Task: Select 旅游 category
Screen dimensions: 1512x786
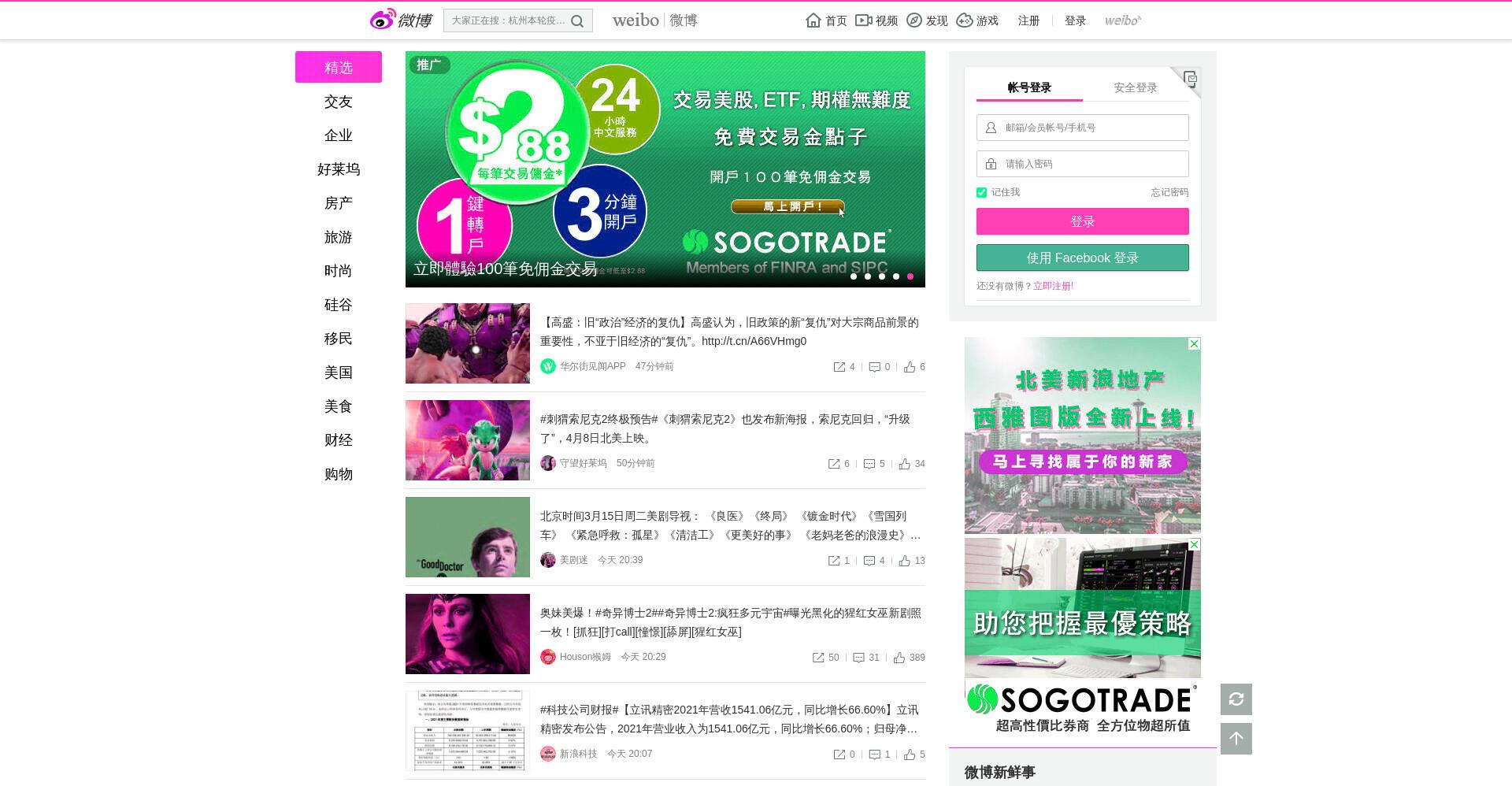Action: [x=339, y=237]
